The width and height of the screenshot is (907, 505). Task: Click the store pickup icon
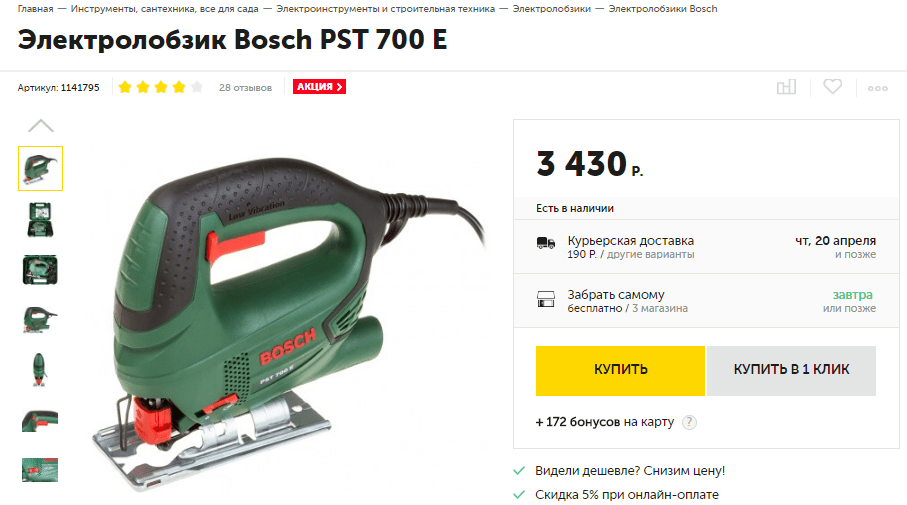coord(545,298)
